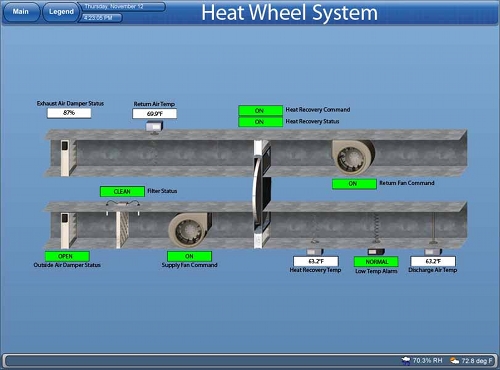Click the outdoor temperature weather icon

click(x=454, y=360)
